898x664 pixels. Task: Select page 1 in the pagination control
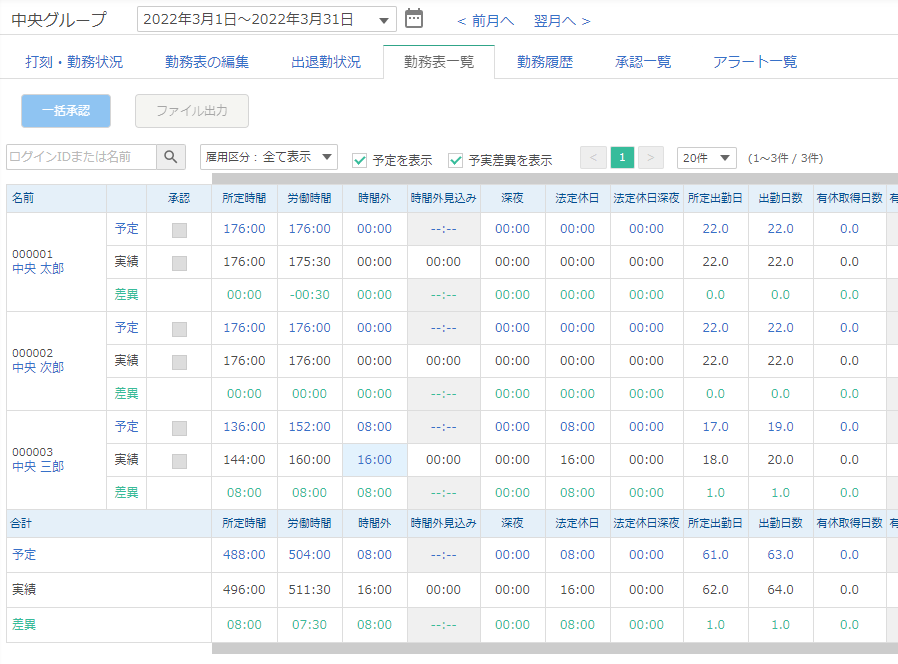620,158
